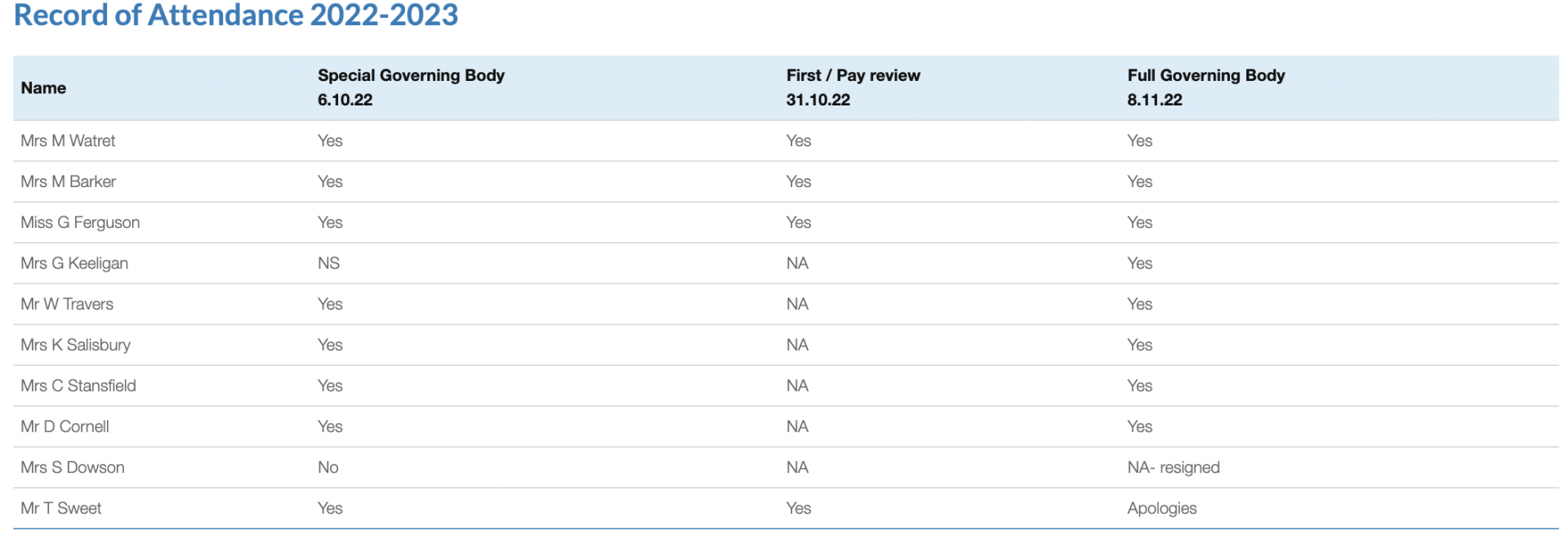Click the Mrs M Barker name cell
The image size is (1568, 536).
click(68, 181)
